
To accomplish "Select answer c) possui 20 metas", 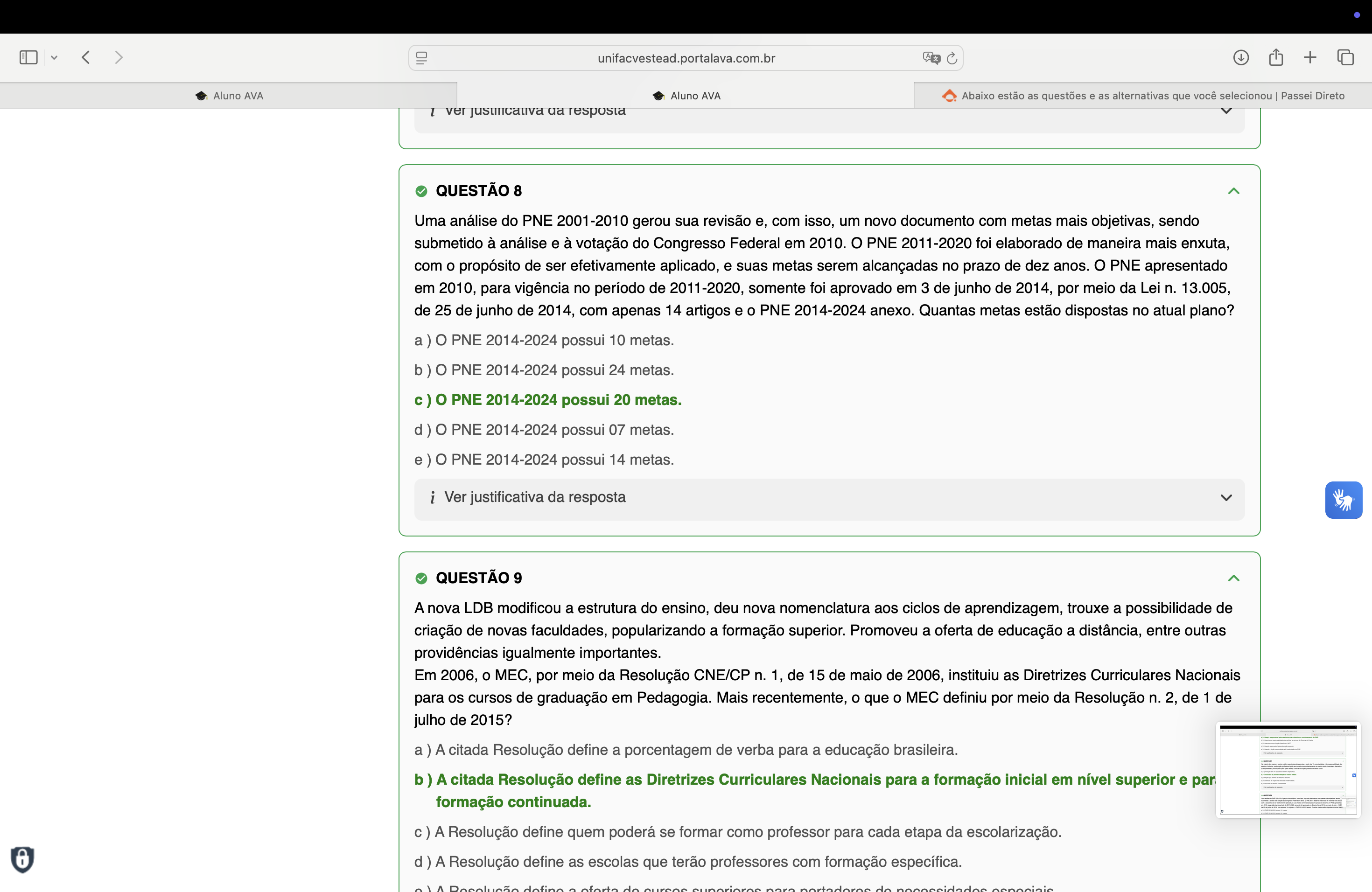I will point(548,400).
